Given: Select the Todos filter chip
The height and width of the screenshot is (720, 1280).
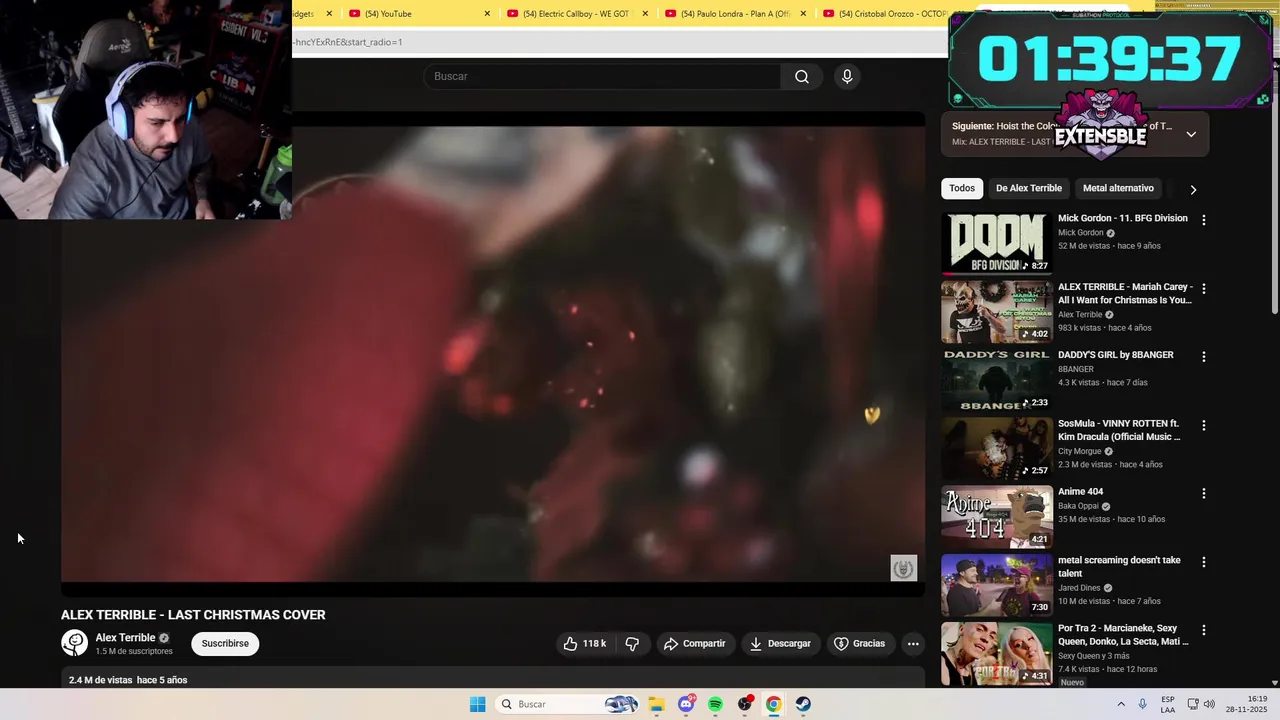Looking at the screenshot, I should 962,188.
